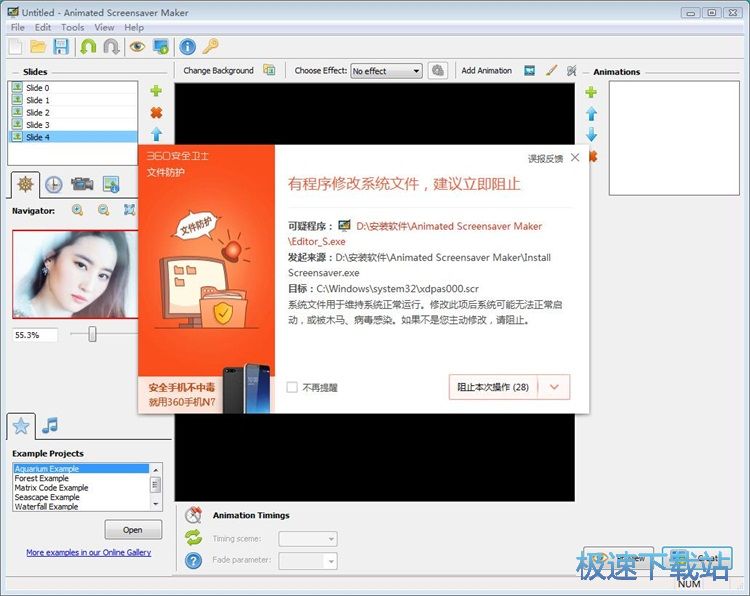Click the 55.3% zoom field
750x596 pixels.
35,335
